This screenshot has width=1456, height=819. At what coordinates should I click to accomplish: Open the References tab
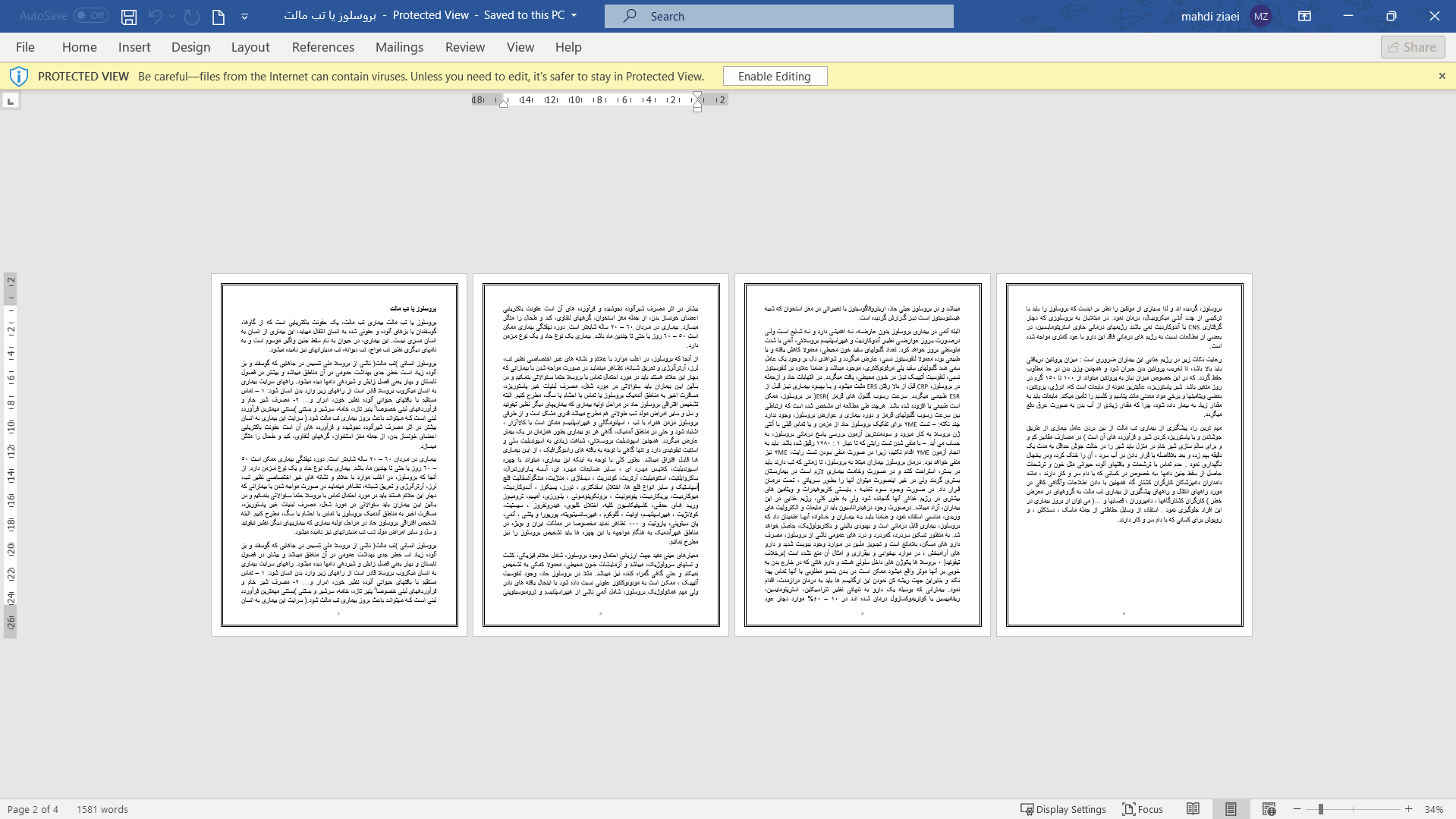[323, 47]
